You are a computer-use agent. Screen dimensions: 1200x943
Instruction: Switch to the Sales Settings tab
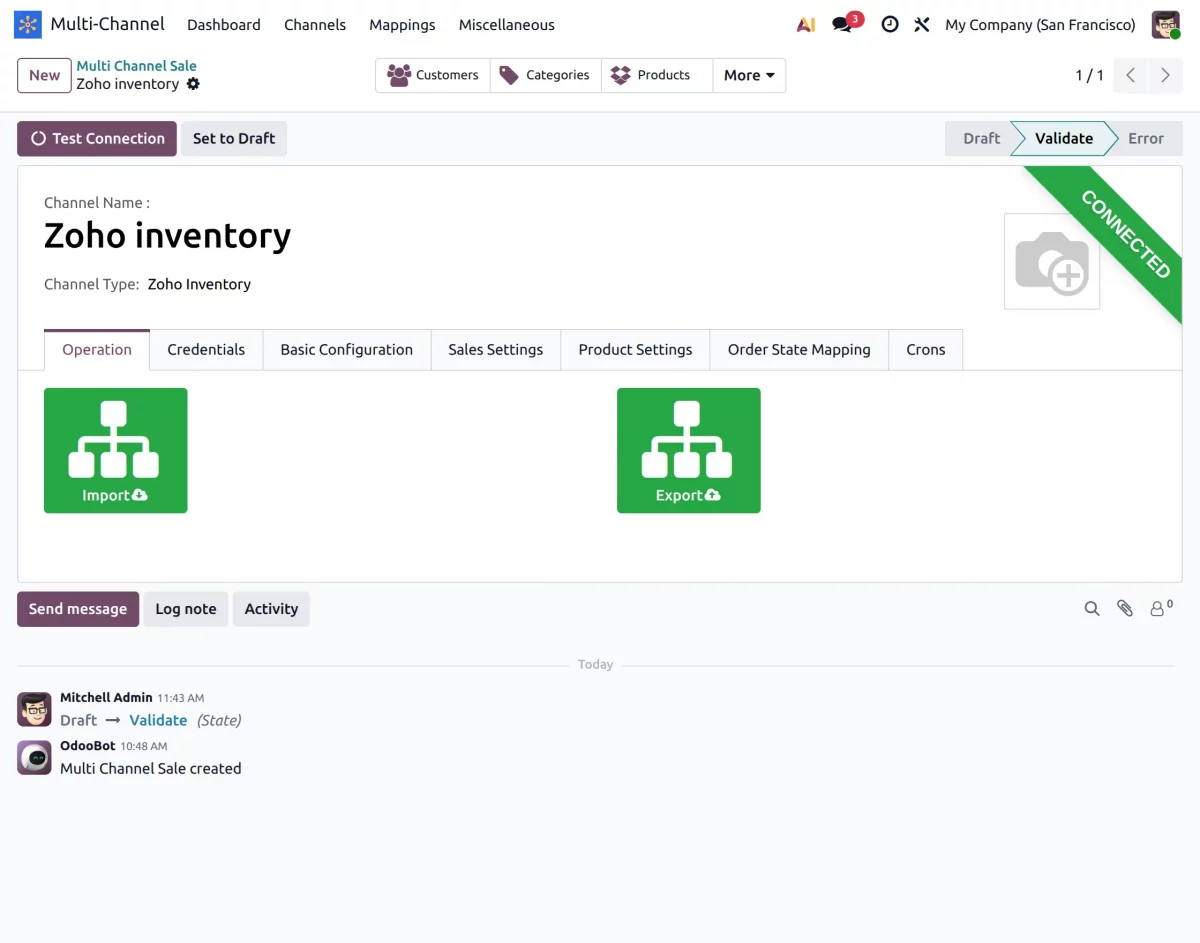(496, 350)
